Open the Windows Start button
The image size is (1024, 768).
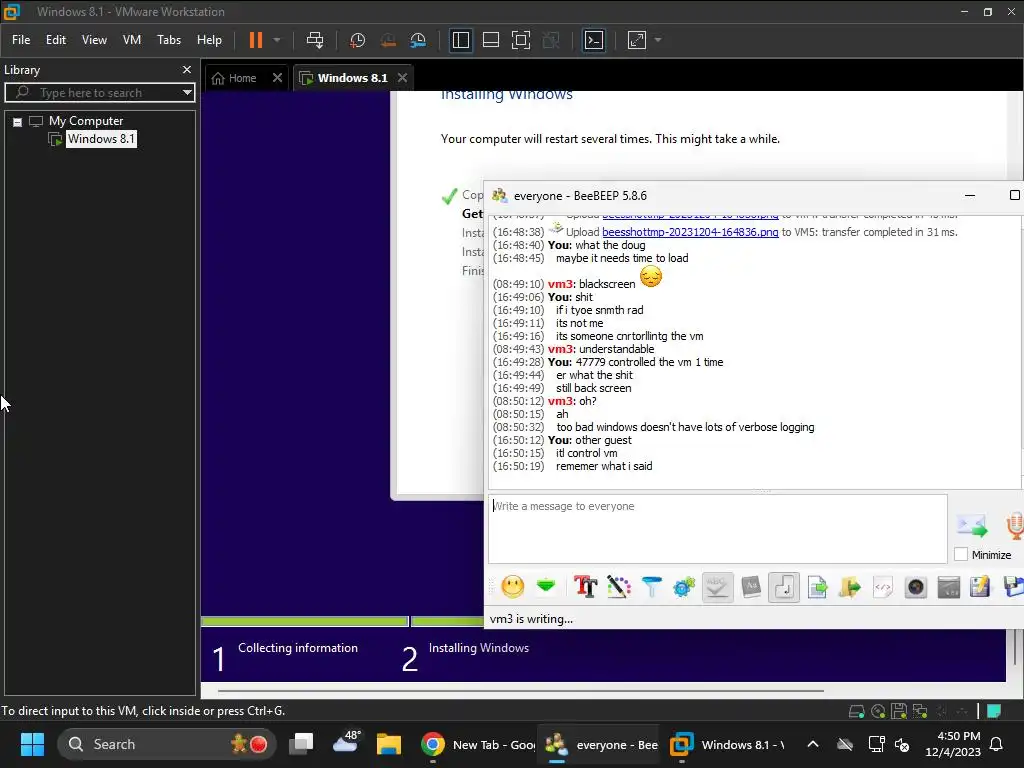pyautogui.click(x=32, y=744)
